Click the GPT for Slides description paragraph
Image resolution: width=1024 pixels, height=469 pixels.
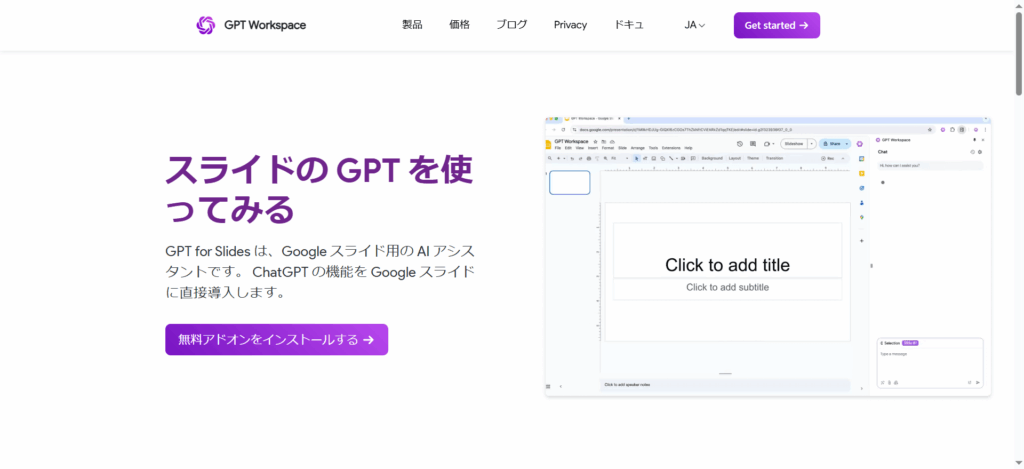320,272
